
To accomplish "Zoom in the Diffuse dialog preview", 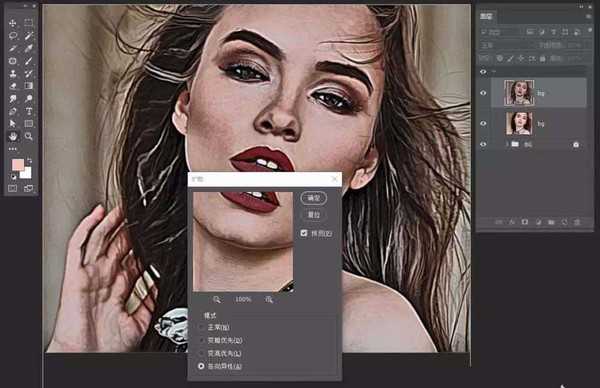I will [269, 299].
